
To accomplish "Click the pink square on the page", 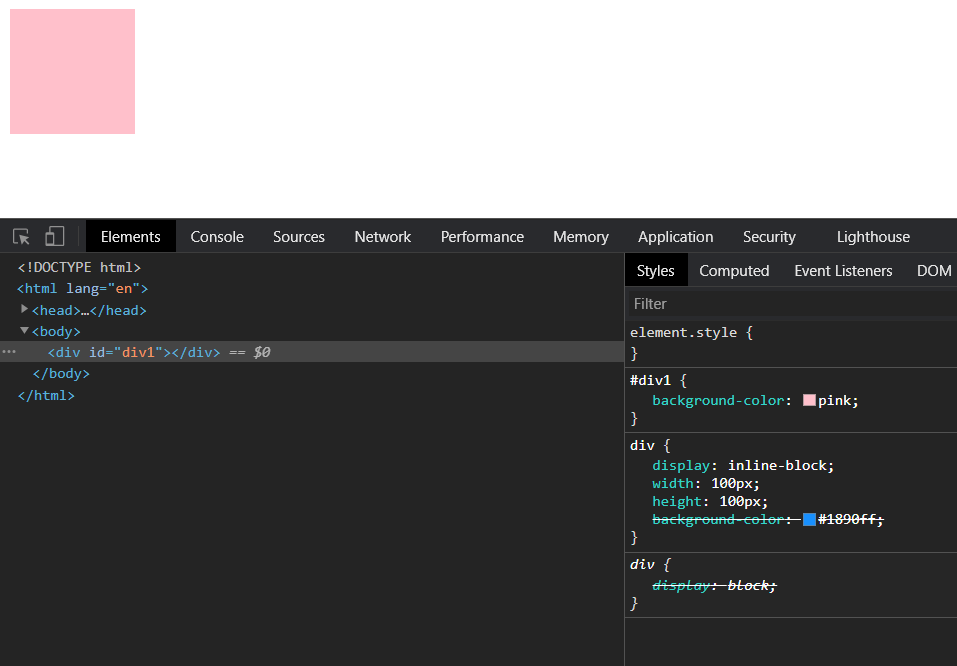I will point(72,71).
